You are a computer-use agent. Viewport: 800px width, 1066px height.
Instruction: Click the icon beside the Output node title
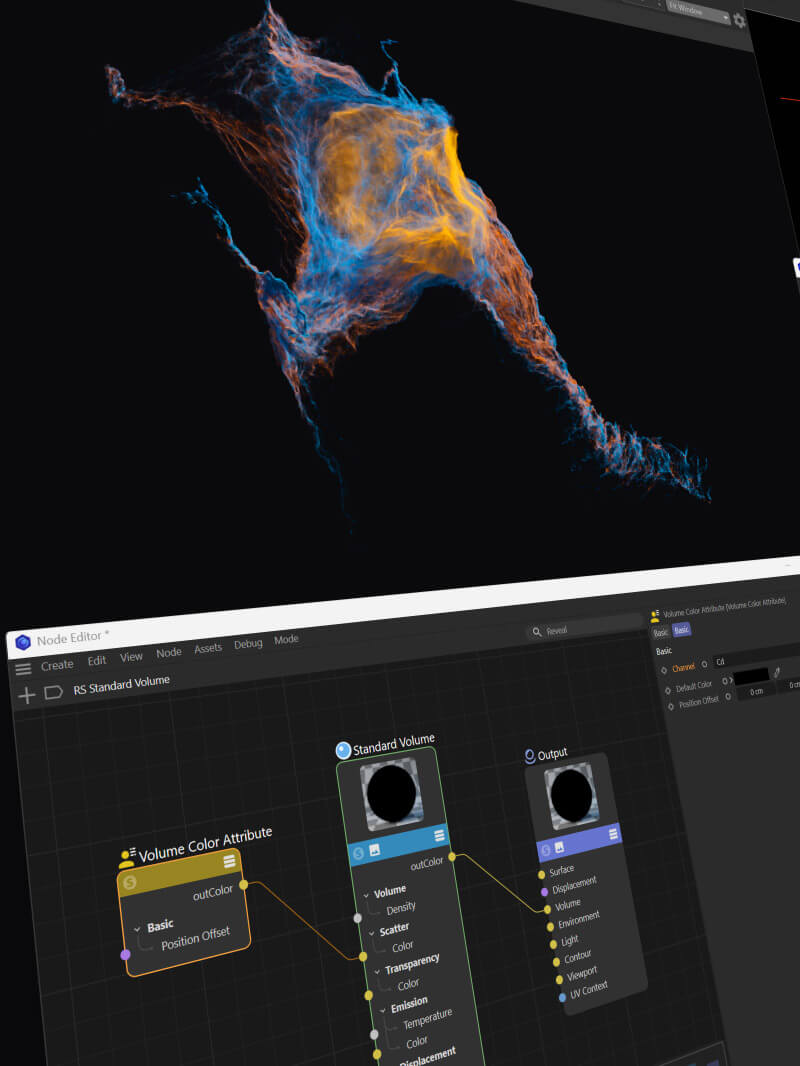pos(530,756)
